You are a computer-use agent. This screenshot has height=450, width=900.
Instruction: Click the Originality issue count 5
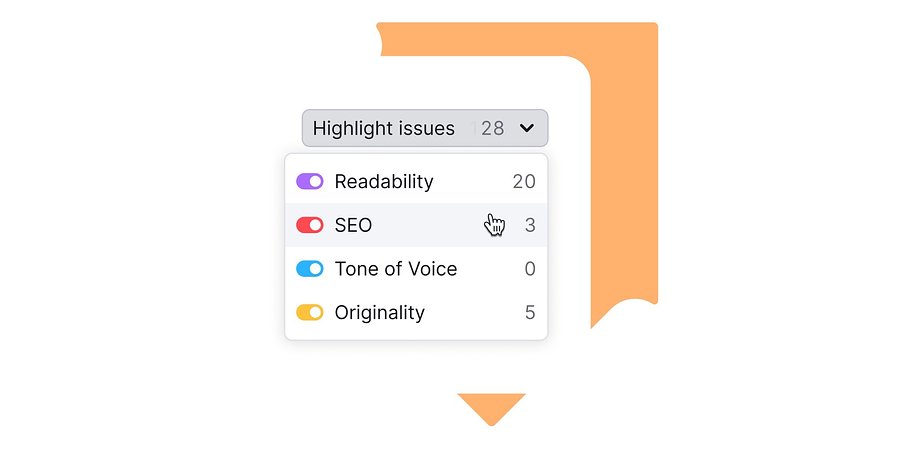click(530, 312)
